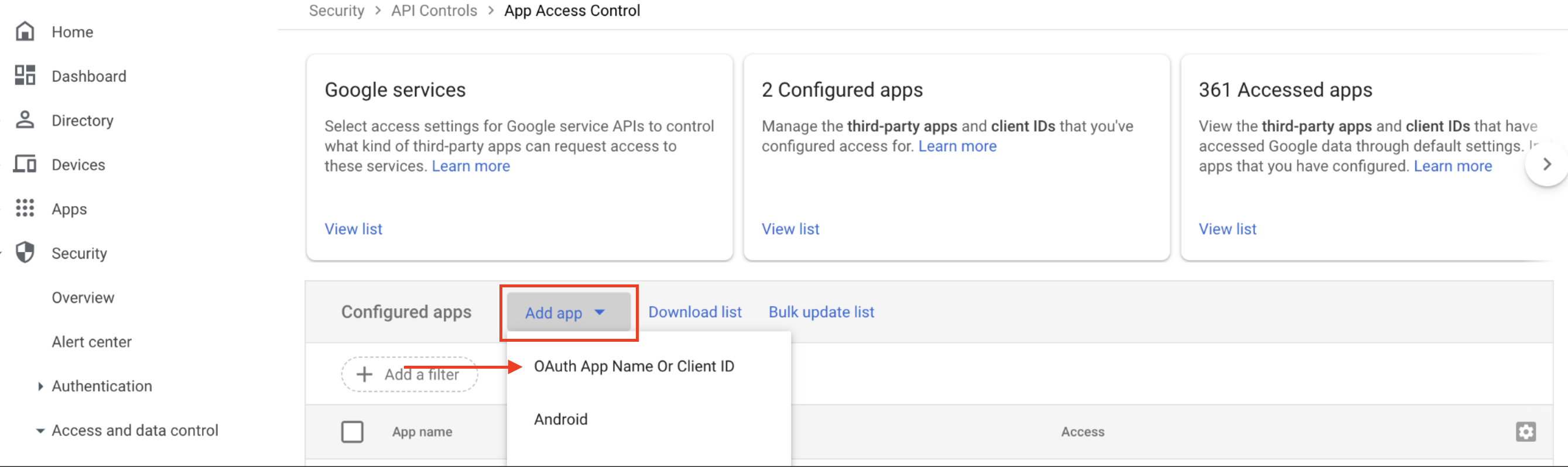Expand the Authentication section
The image size is (1568, 467).
(x=40, y=386)
